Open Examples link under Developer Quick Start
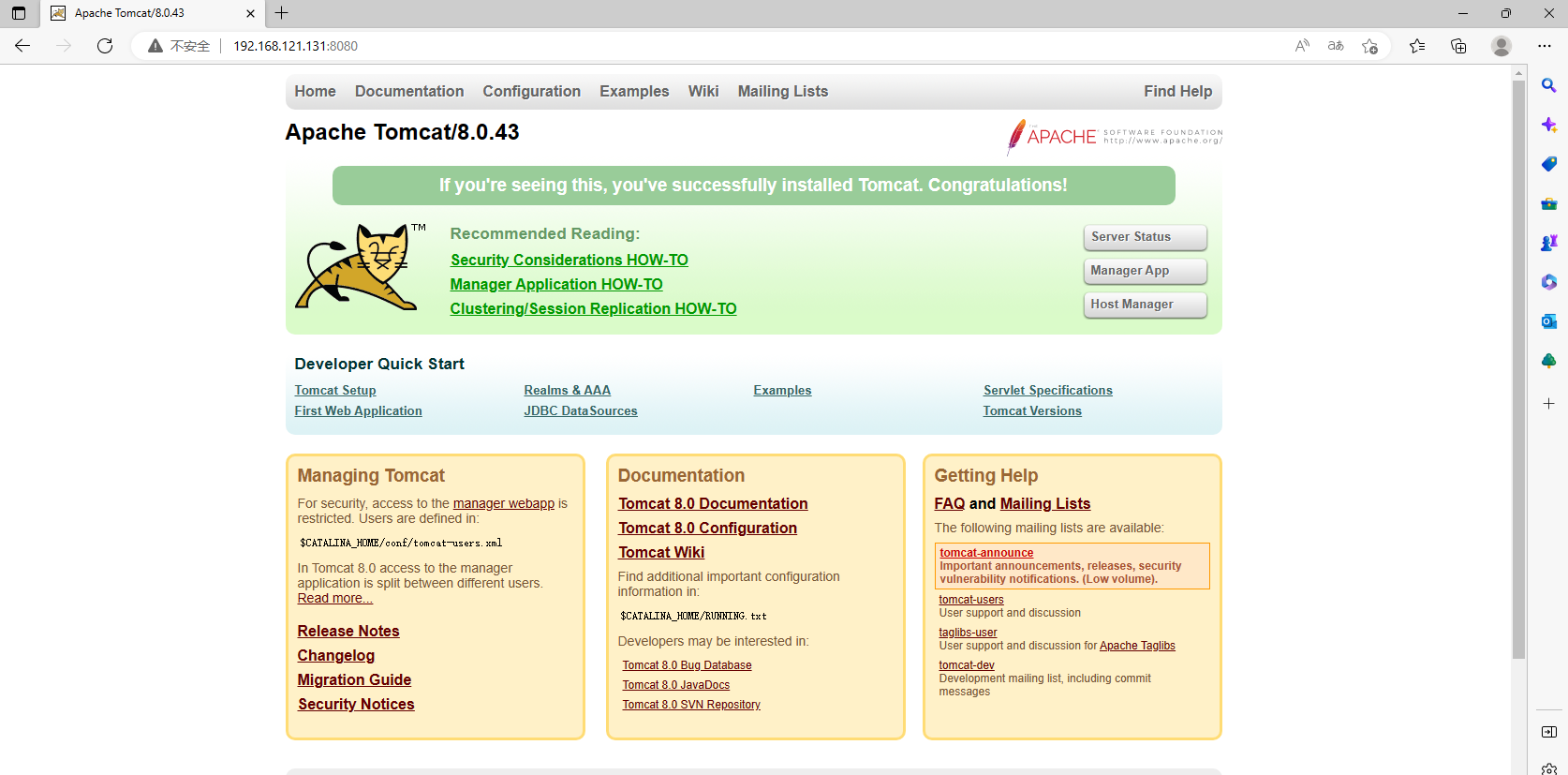The height and width of the screenshot is (775, 1568). click(x=782, y=391)
